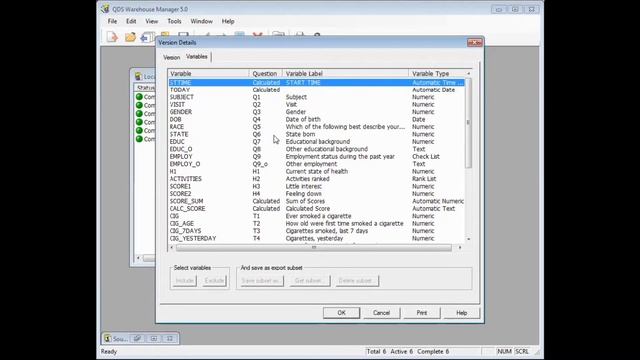This screenshot has height=360, width=640.
Task: Select the CIG_7DAYS variable row
Action: tap(316, 231)
